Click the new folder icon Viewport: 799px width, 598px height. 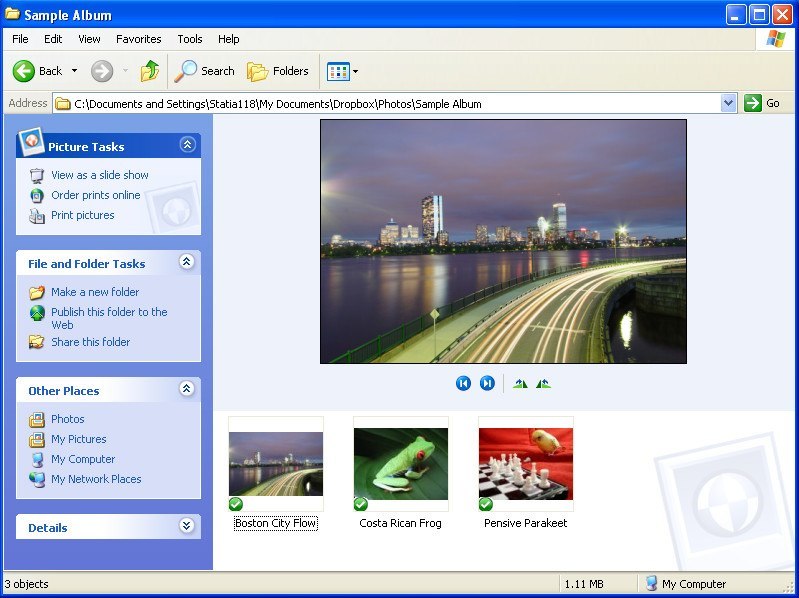[x=37, y=292]
